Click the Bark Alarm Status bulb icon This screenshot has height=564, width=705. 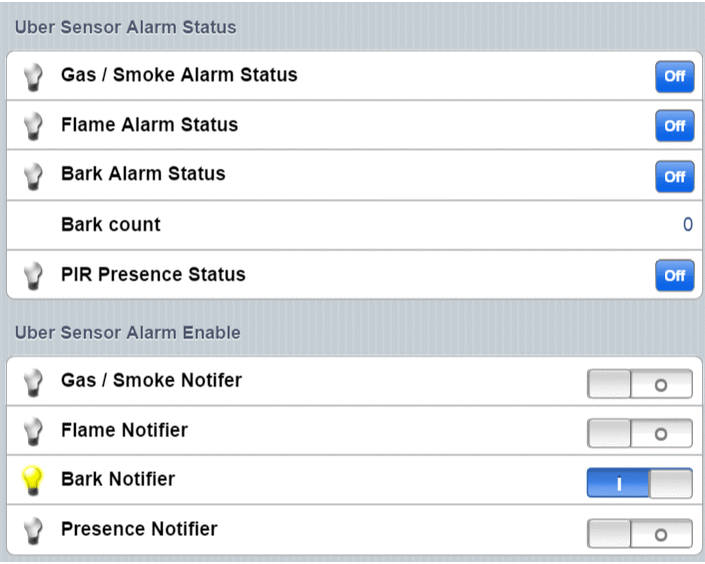point(35,175)
